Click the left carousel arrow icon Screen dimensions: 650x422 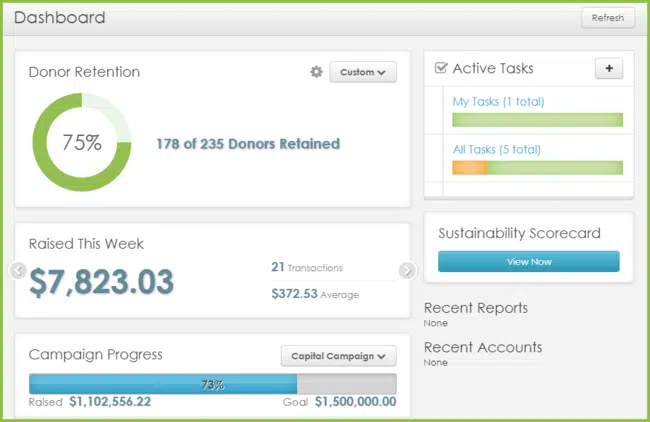[16, 270]
